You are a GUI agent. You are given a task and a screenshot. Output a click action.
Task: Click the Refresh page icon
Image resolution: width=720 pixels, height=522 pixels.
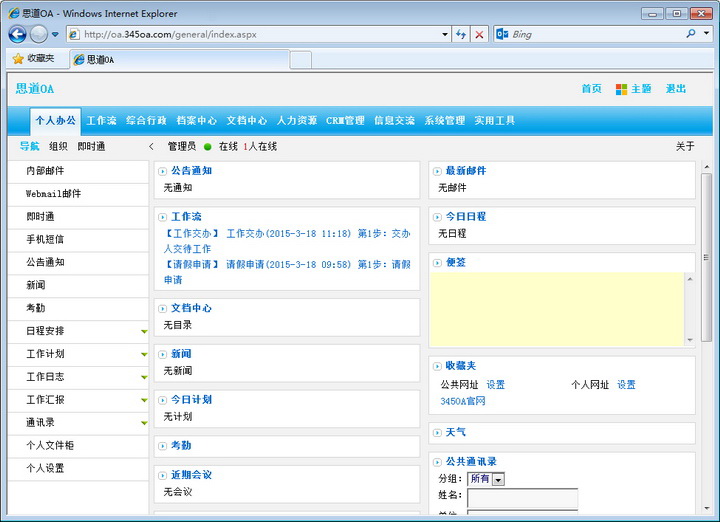[x=461, y=34]
